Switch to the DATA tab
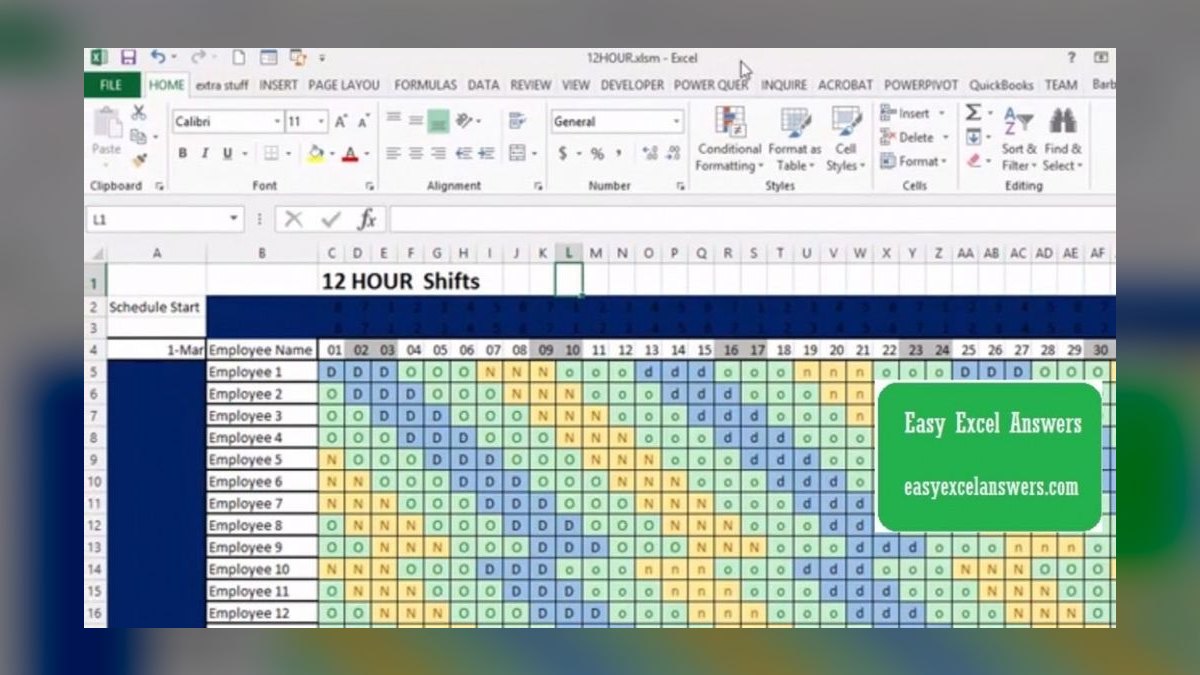The width and height of the screenshot is (1200, 675). click(x=483, y=85)
